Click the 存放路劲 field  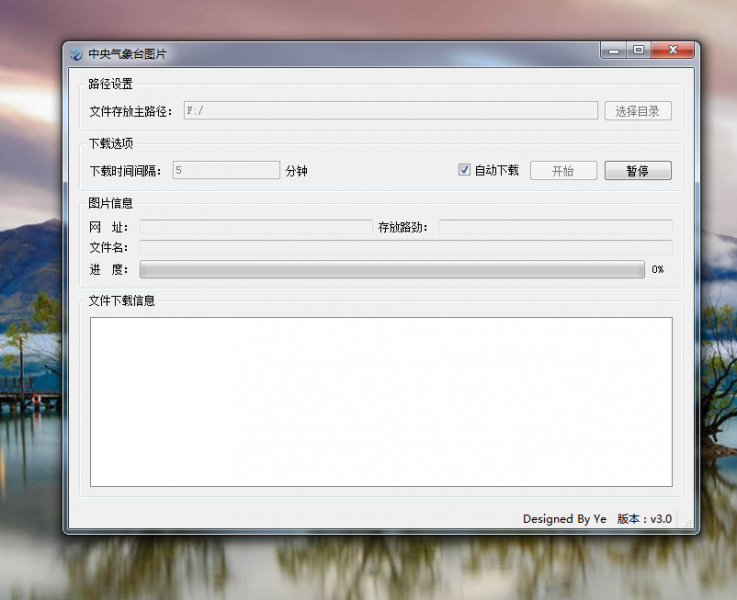tap(556, 227)
